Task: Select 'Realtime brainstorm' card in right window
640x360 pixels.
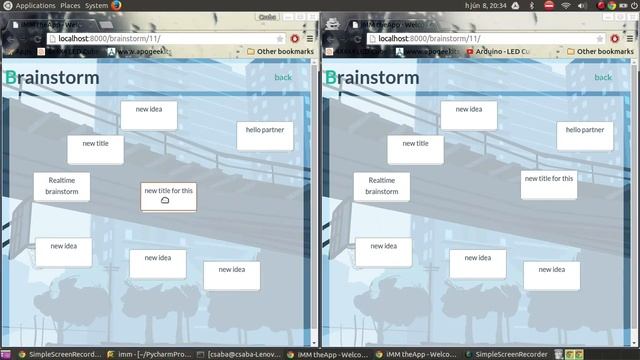Action: pyautogui.click(x=382, y=187)
